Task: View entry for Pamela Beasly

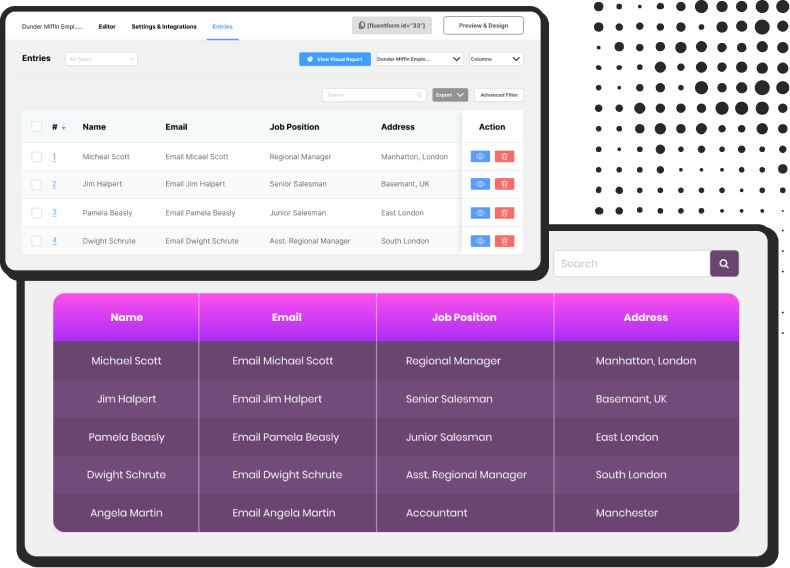Action: click(x=480, y=213)
